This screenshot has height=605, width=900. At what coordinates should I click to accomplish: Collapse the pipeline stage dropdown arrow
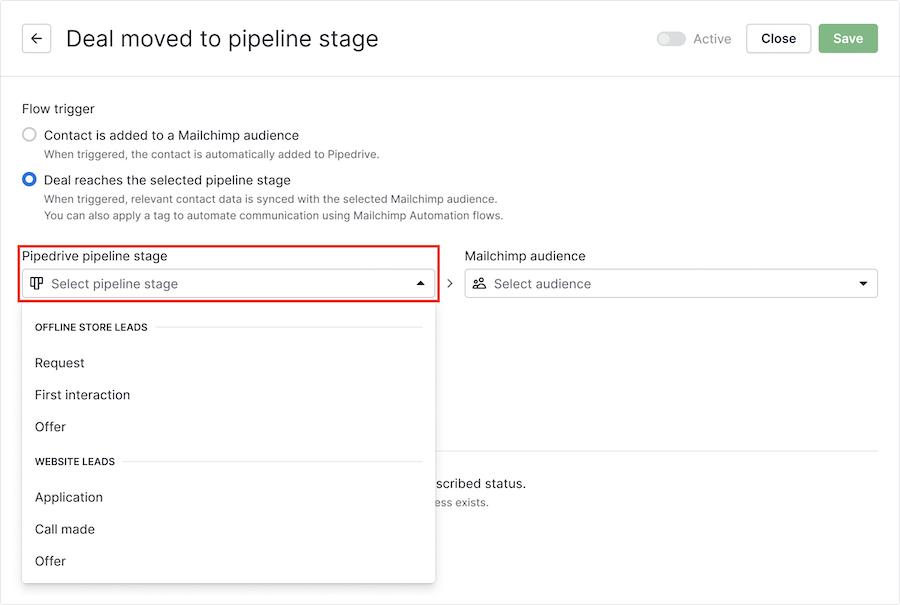tap(420, 283)
